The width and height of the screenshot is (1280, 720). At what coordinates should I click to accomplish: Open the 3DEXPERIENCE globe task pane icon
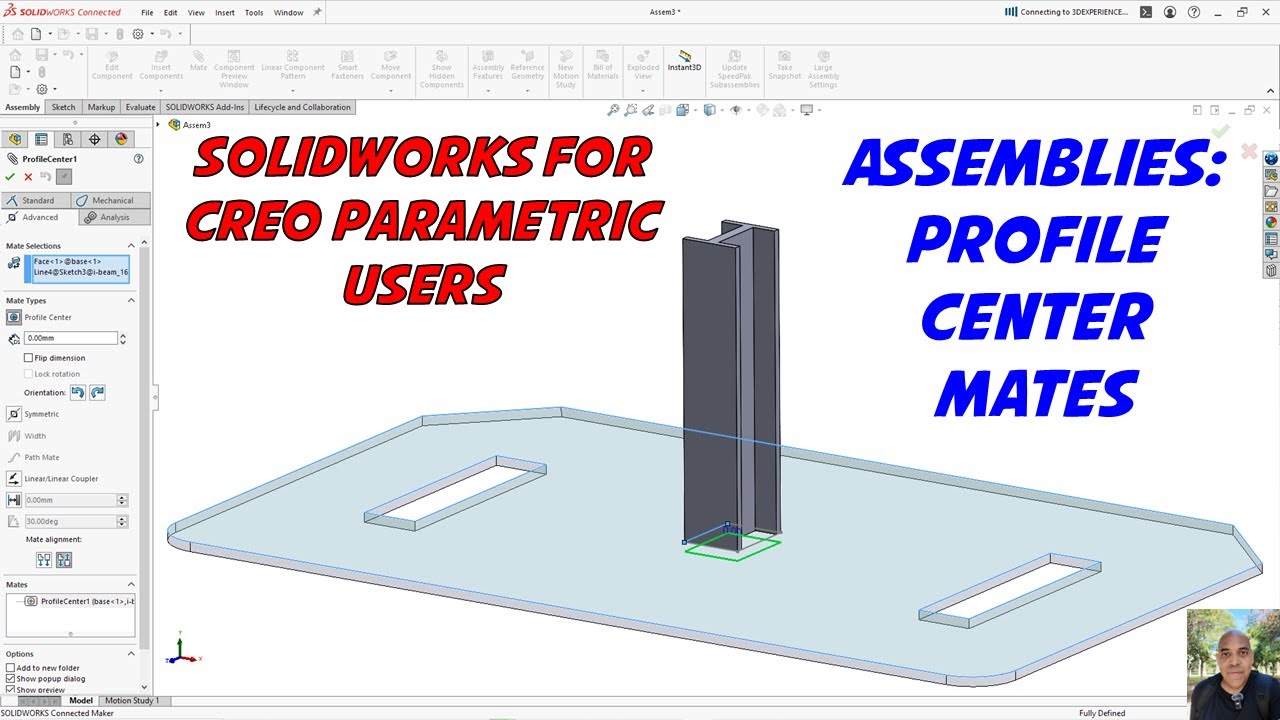tap(1271, 158)
